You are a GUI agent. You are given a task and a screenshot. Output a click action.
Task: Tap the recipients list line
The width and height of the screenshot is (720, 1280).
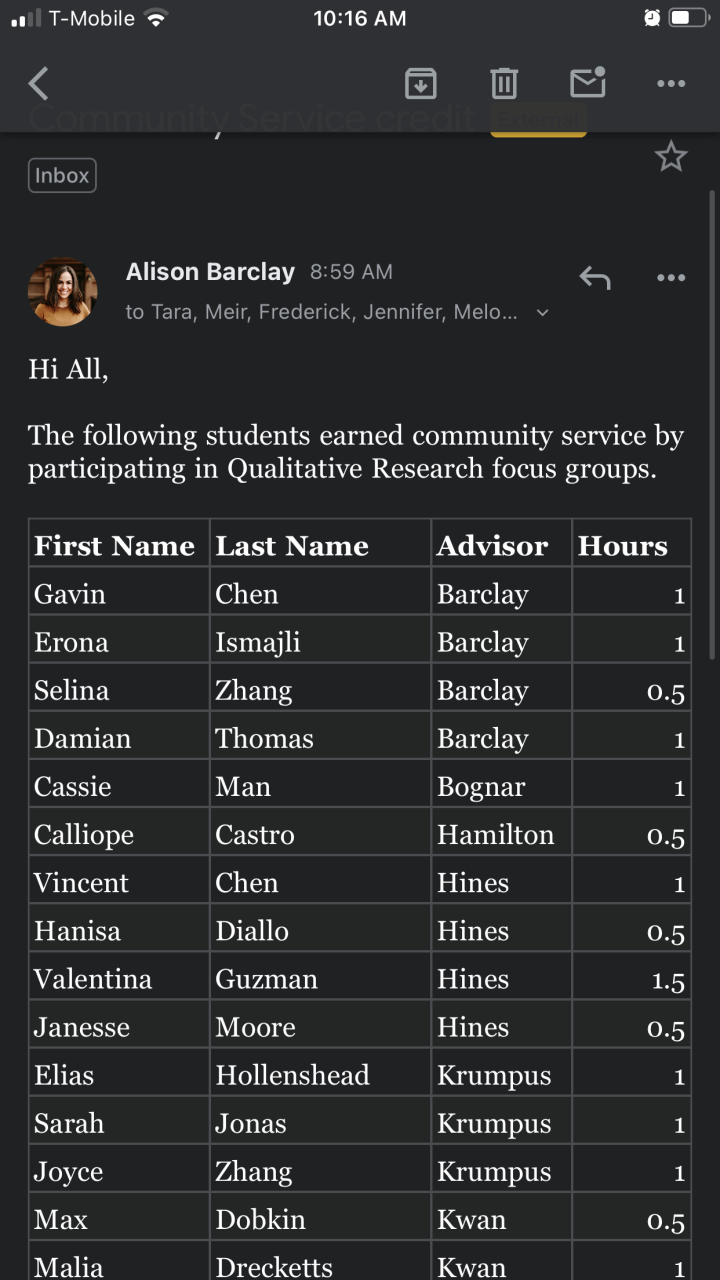[320, 313]
